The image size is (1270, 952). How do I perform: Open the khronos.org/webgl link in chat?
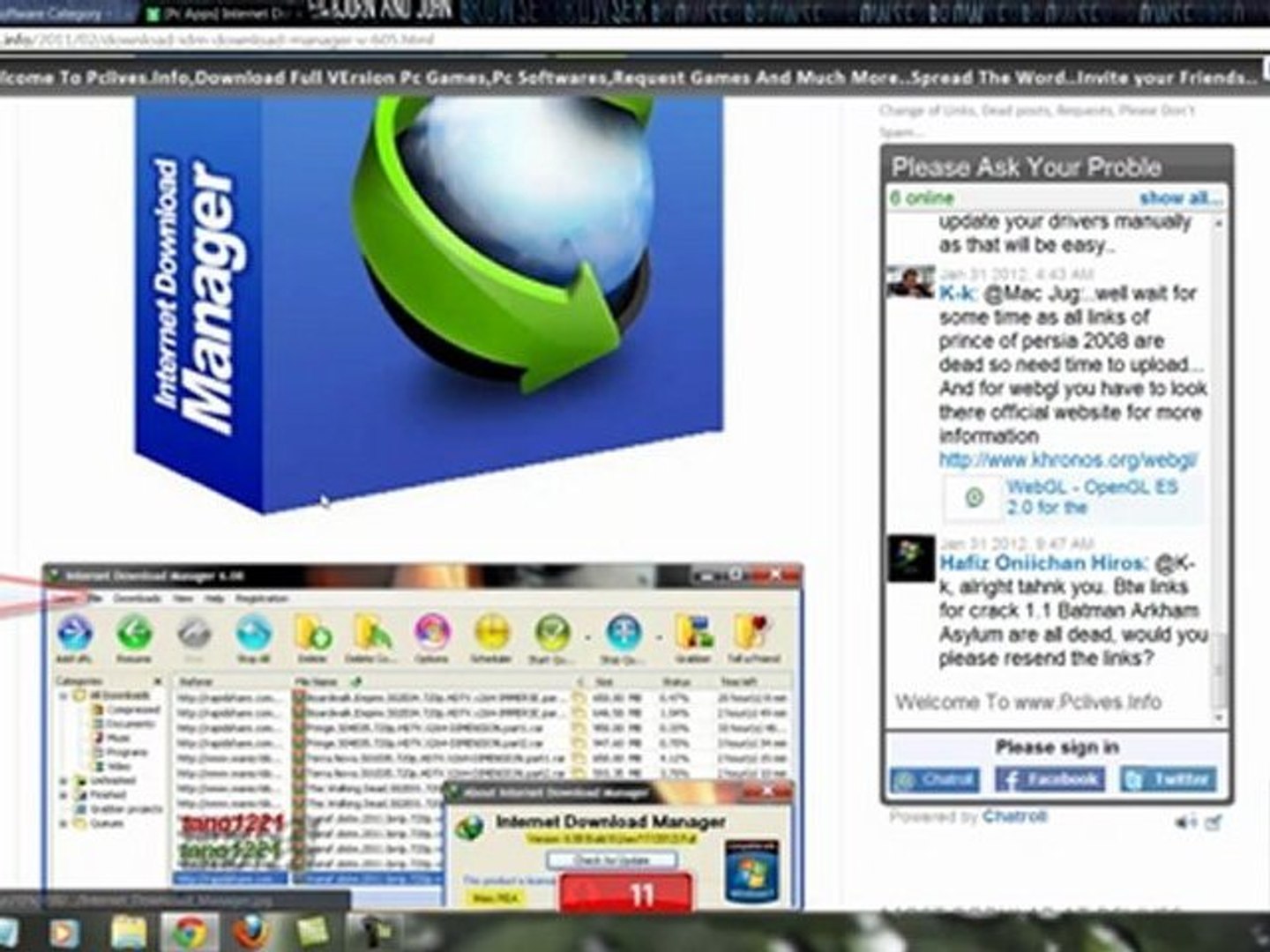pos(1068,459)
